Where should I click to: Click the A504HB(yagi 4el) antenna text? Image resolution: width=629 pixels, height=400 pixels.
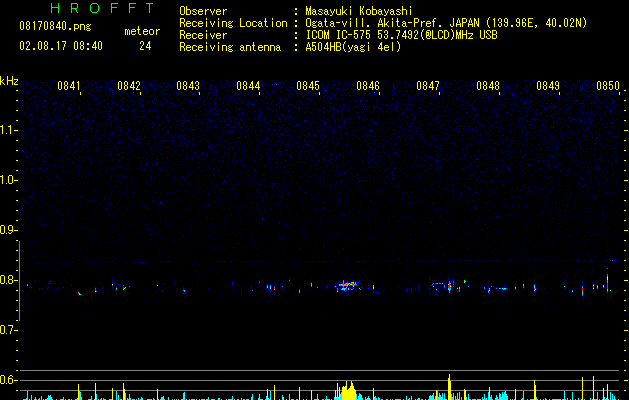[x=353, y=47]
